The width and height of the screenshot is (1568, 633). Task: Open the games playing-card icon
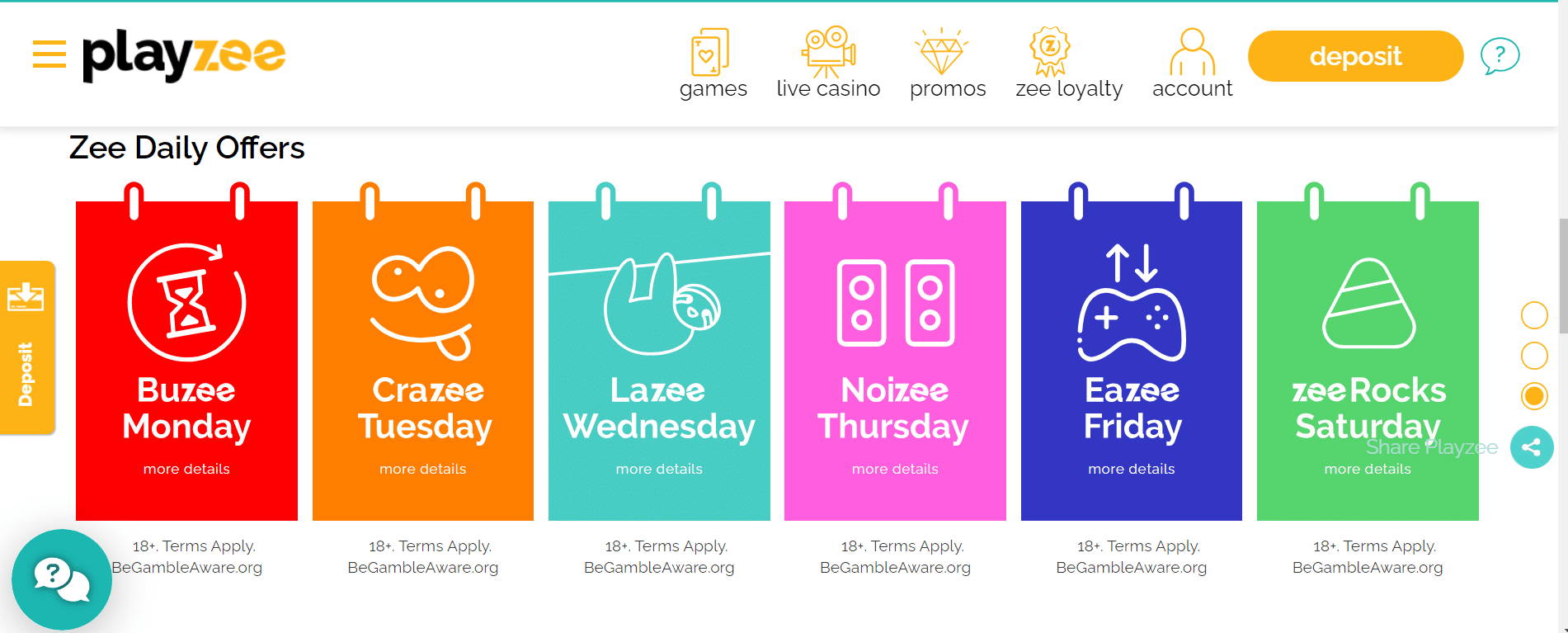coord(710,51)
